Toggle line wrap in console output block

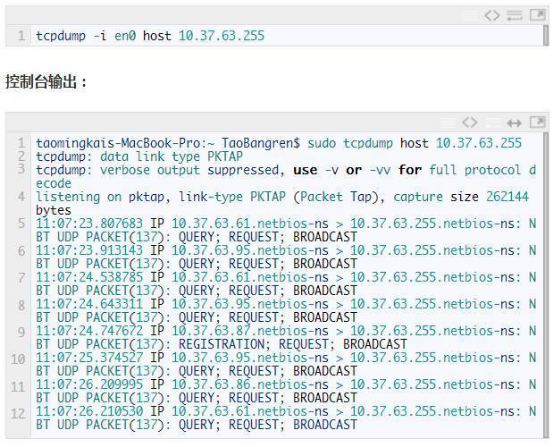[492, 122]
